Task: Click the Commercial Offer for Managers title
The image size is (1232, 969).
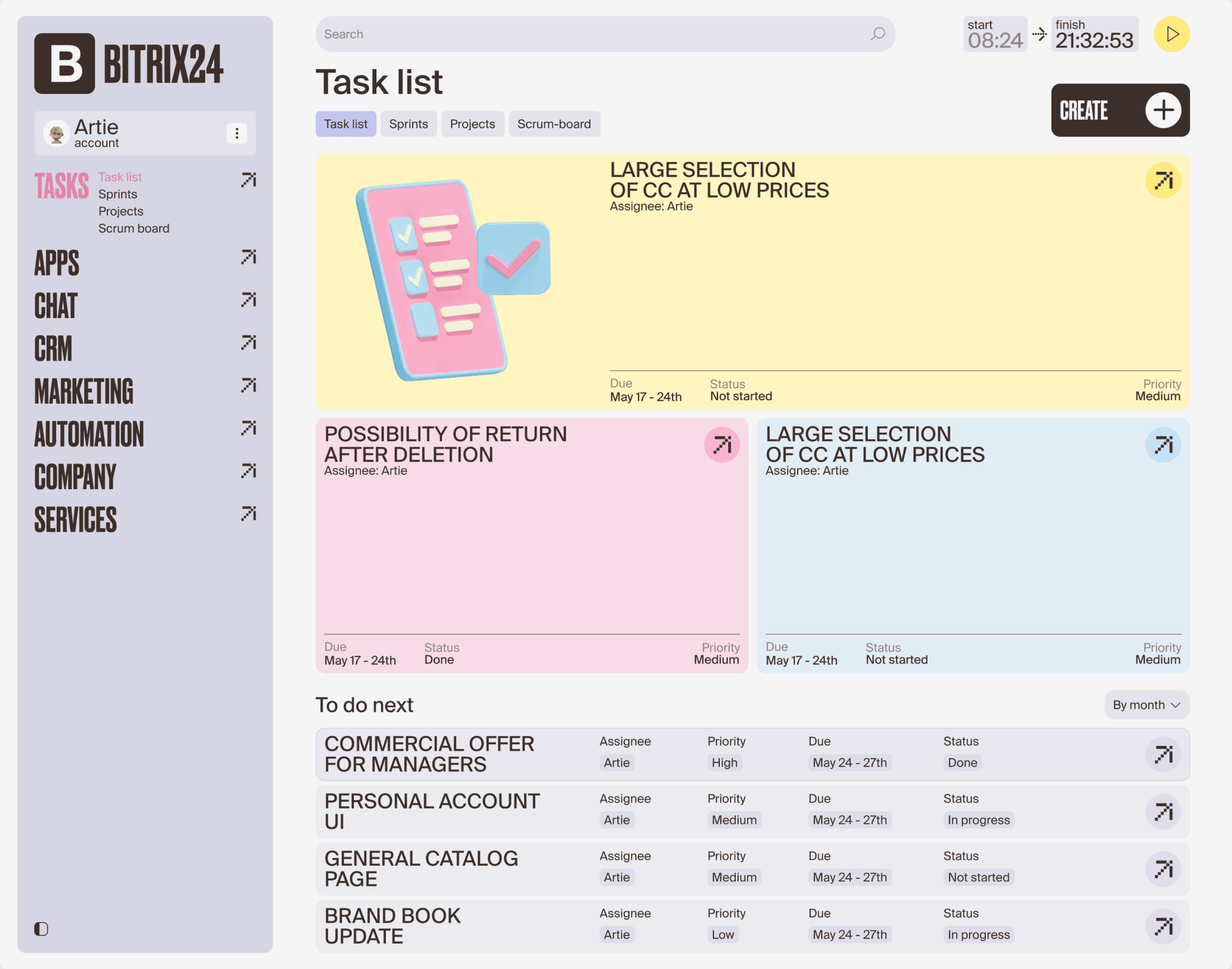Action: 429,754
